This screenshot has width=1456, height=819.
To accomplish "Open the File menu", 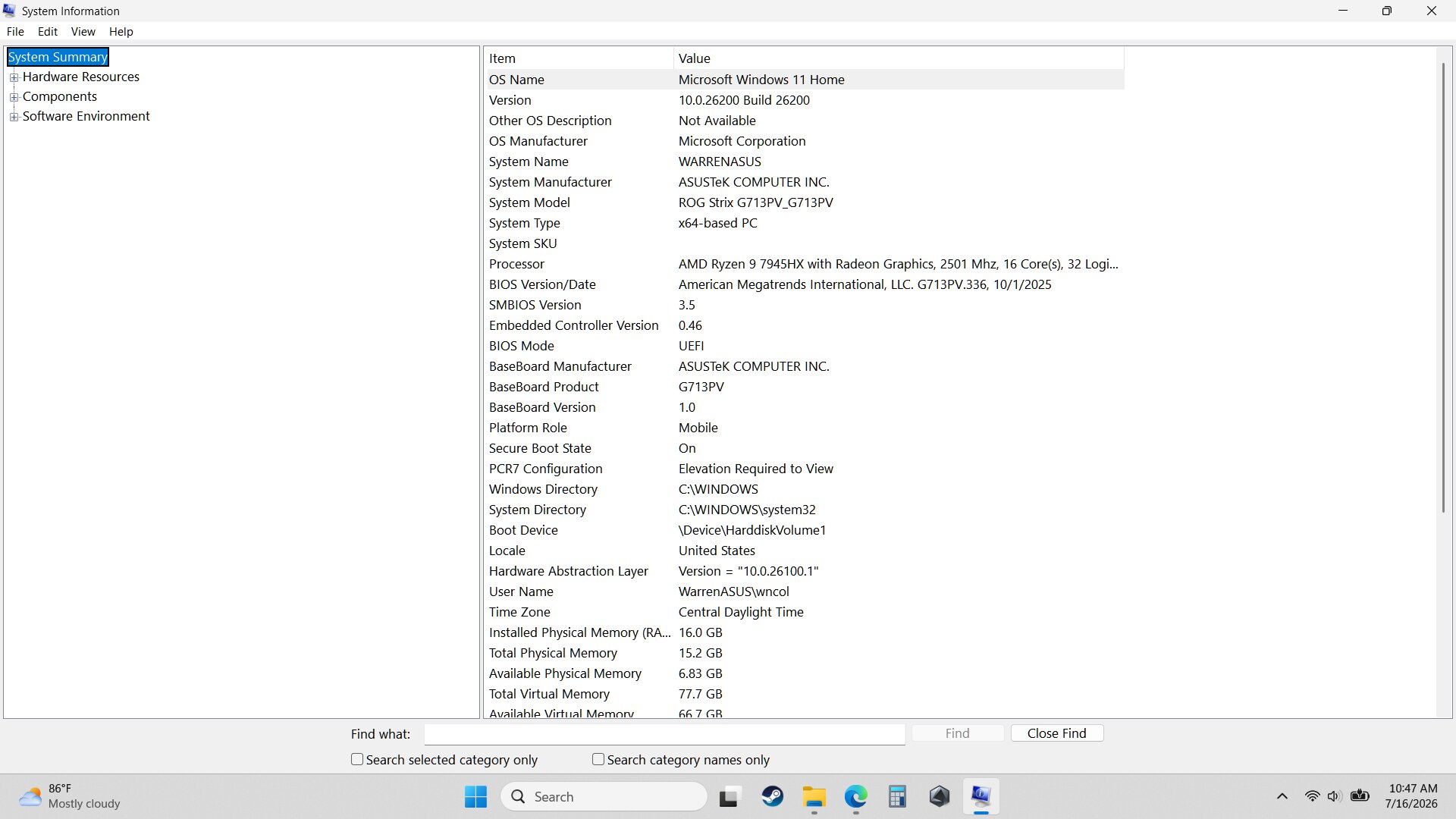I will pos(15,32).
